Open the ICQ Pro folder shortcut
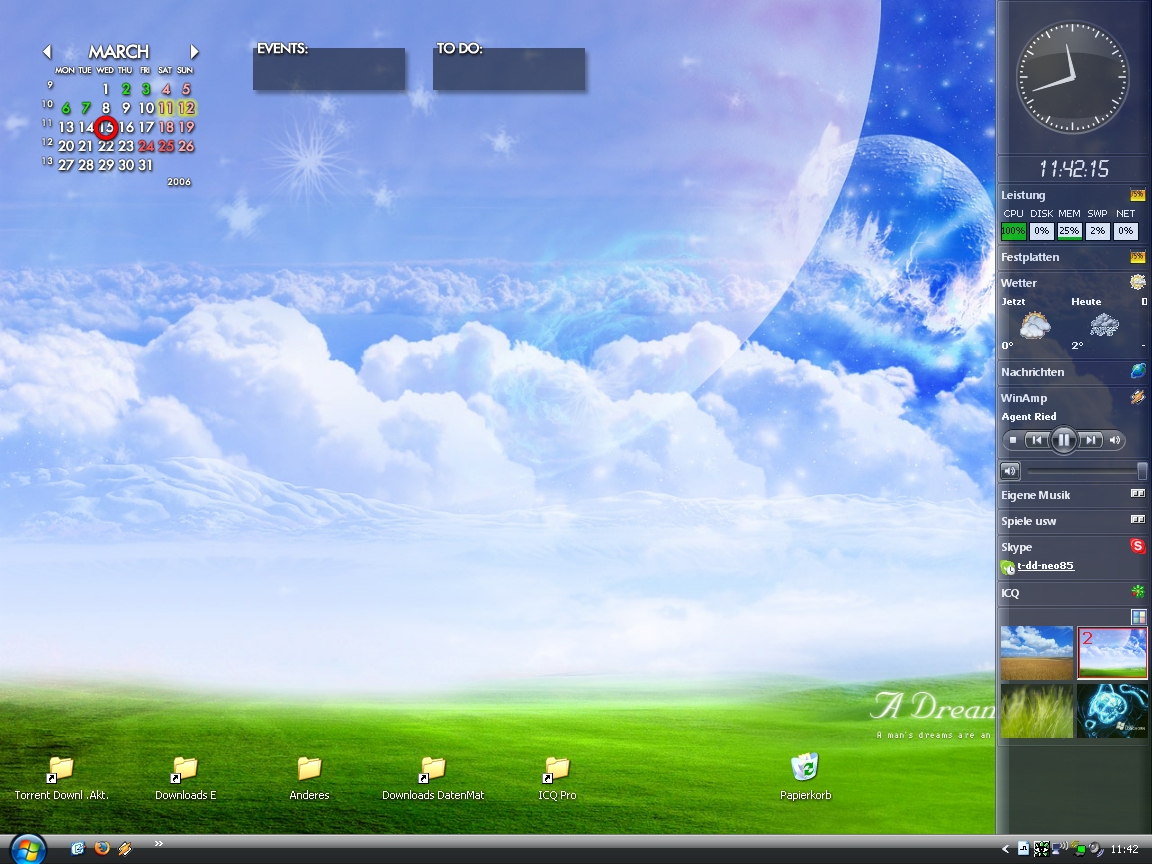The height and width of the screenshot is (864, 1152). 556,769
